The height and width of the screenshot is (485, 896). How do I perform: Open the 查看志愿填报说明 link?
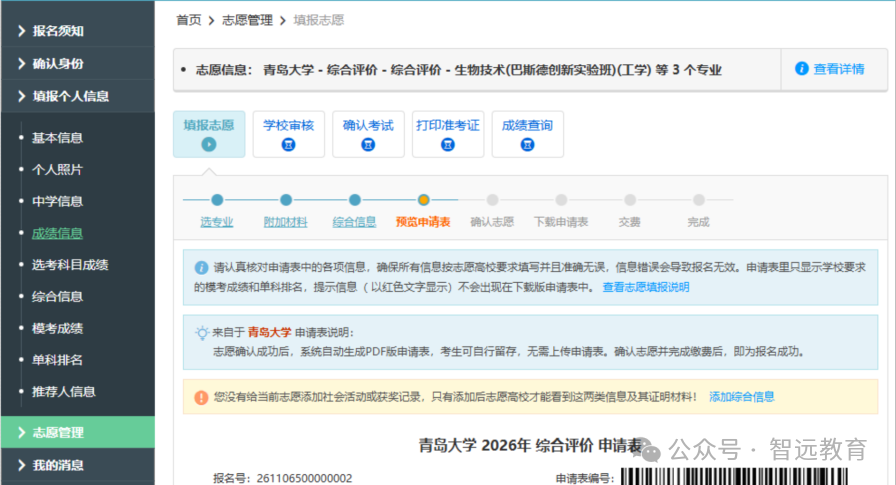point(646,287)
